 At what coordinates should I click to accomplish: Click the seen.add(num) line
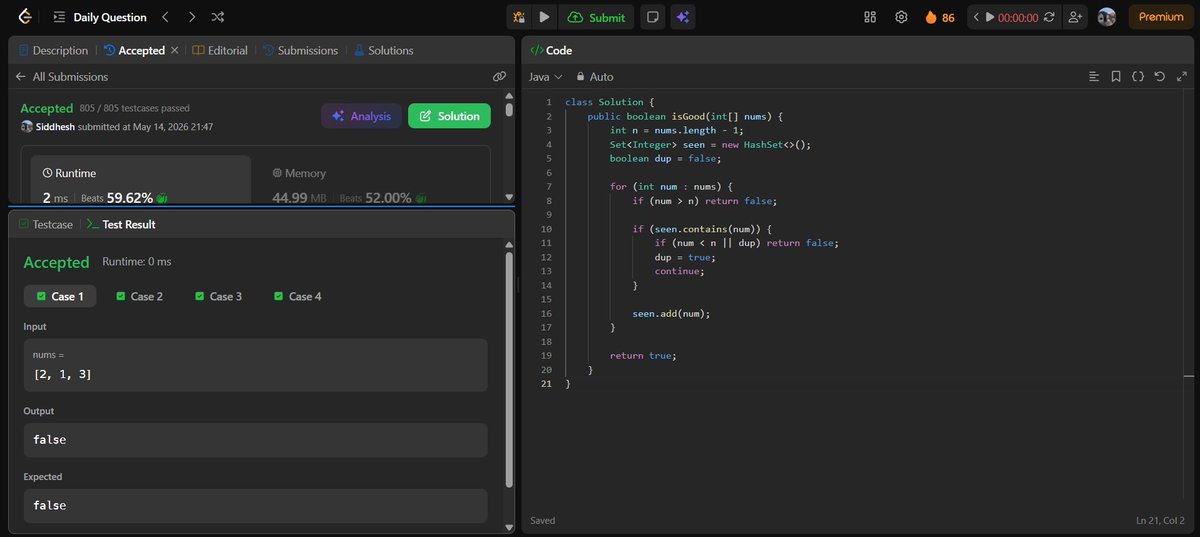[x=671, y=313]
